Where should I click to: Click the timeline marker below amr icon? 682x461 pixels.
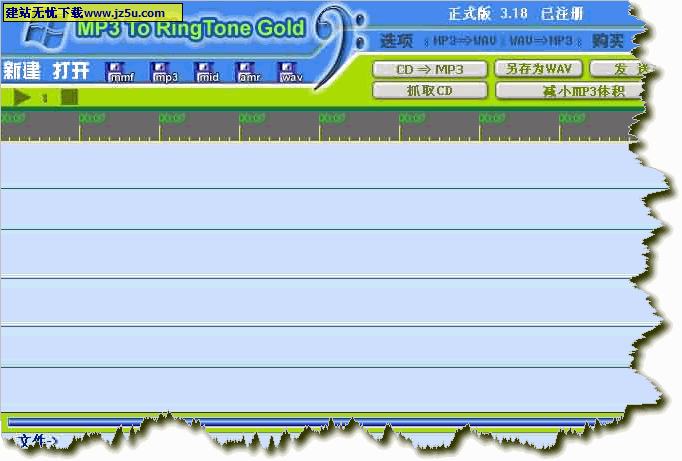[252, 118]
